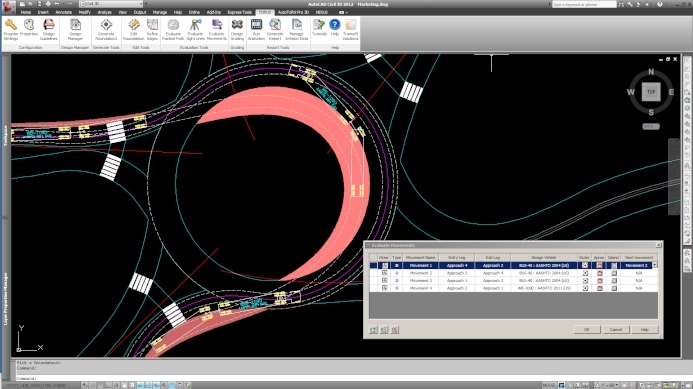Click the middle movement icon beside add
693x389 pixels.
point(384,330)
